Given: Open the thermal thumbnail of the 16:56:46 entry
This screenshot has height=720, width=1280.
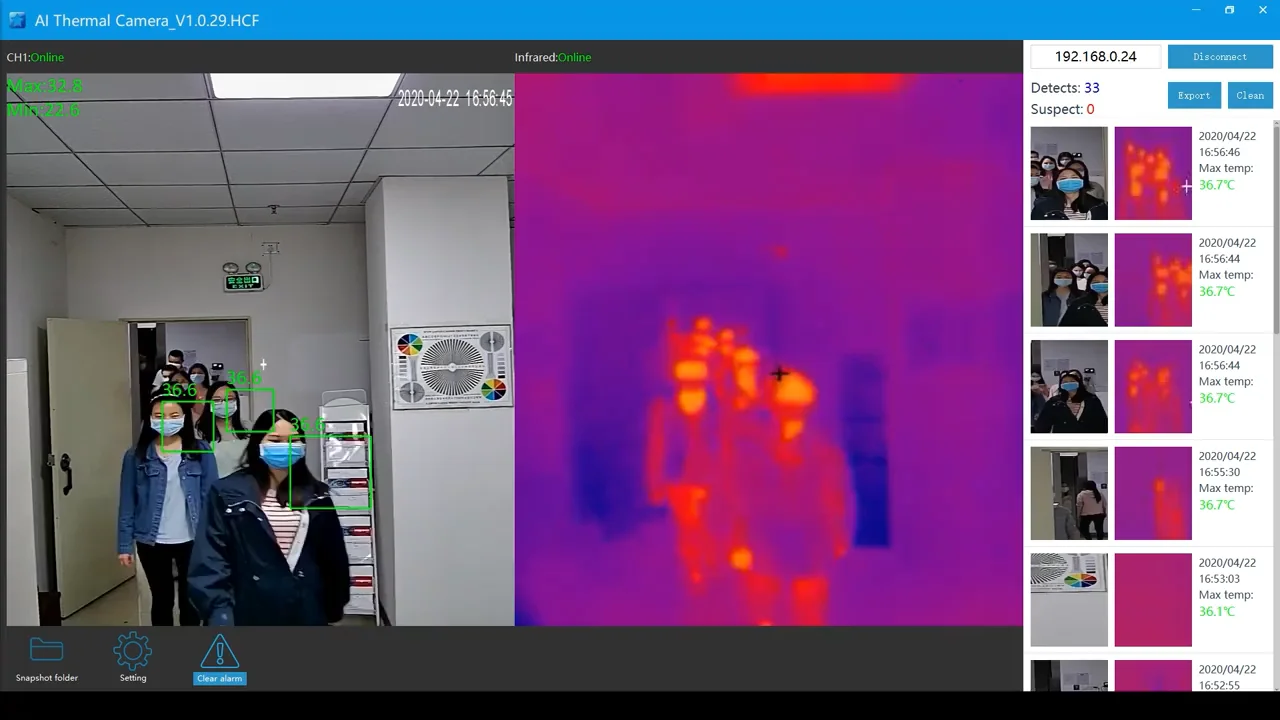Looking at the screenshot, I should [x=1153, y=173].
